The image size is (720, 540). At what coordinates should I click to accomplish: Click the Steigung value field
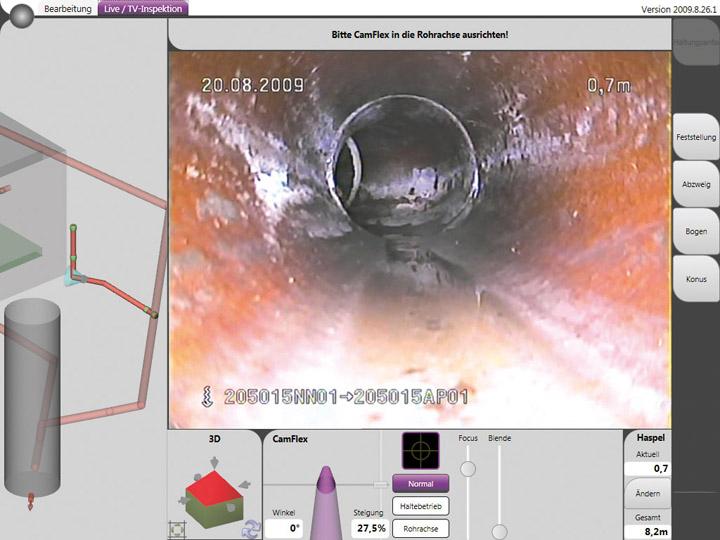point(368,528)
